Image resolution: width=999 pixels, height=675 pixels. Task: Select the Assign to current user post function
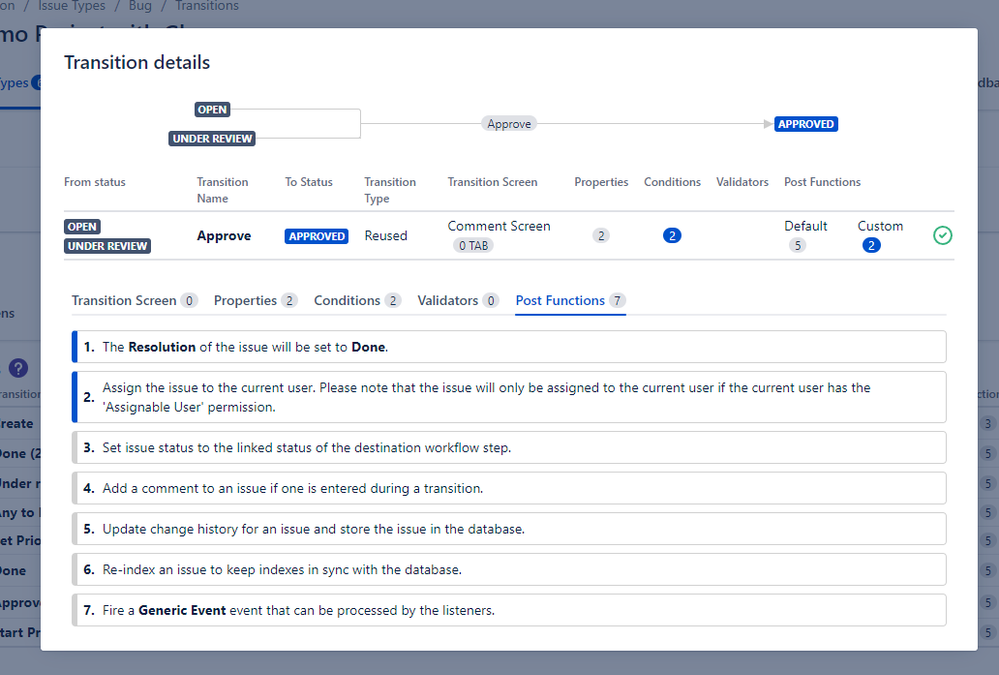pyautogui.click(x=509, y=397)
